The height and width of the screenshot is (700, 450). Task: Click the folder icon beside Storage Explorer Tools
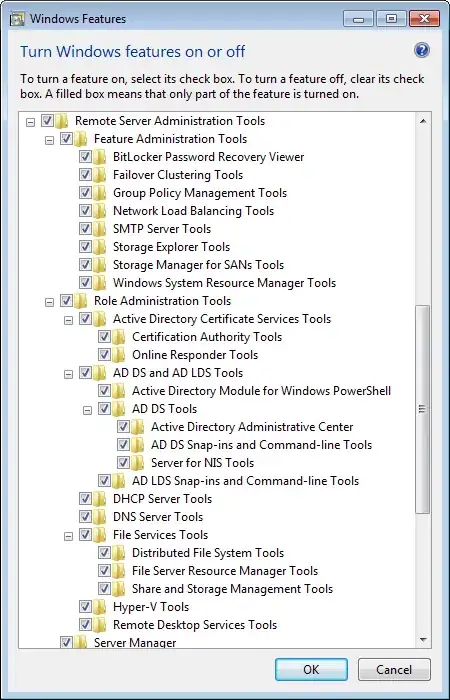pos(100,247)
